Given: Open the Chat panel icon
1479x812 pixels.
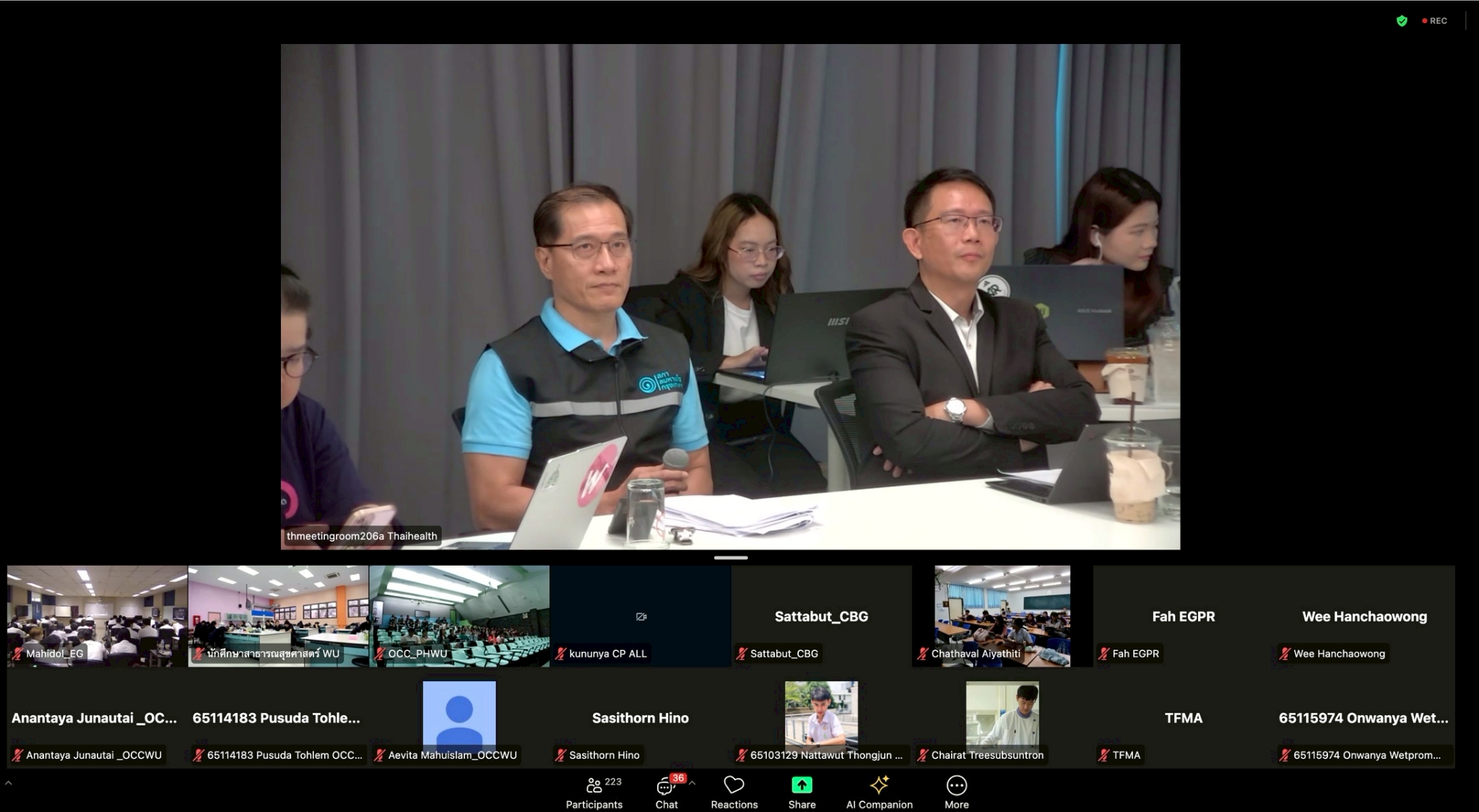Looking at the screenshot, I should pos(664,785).
